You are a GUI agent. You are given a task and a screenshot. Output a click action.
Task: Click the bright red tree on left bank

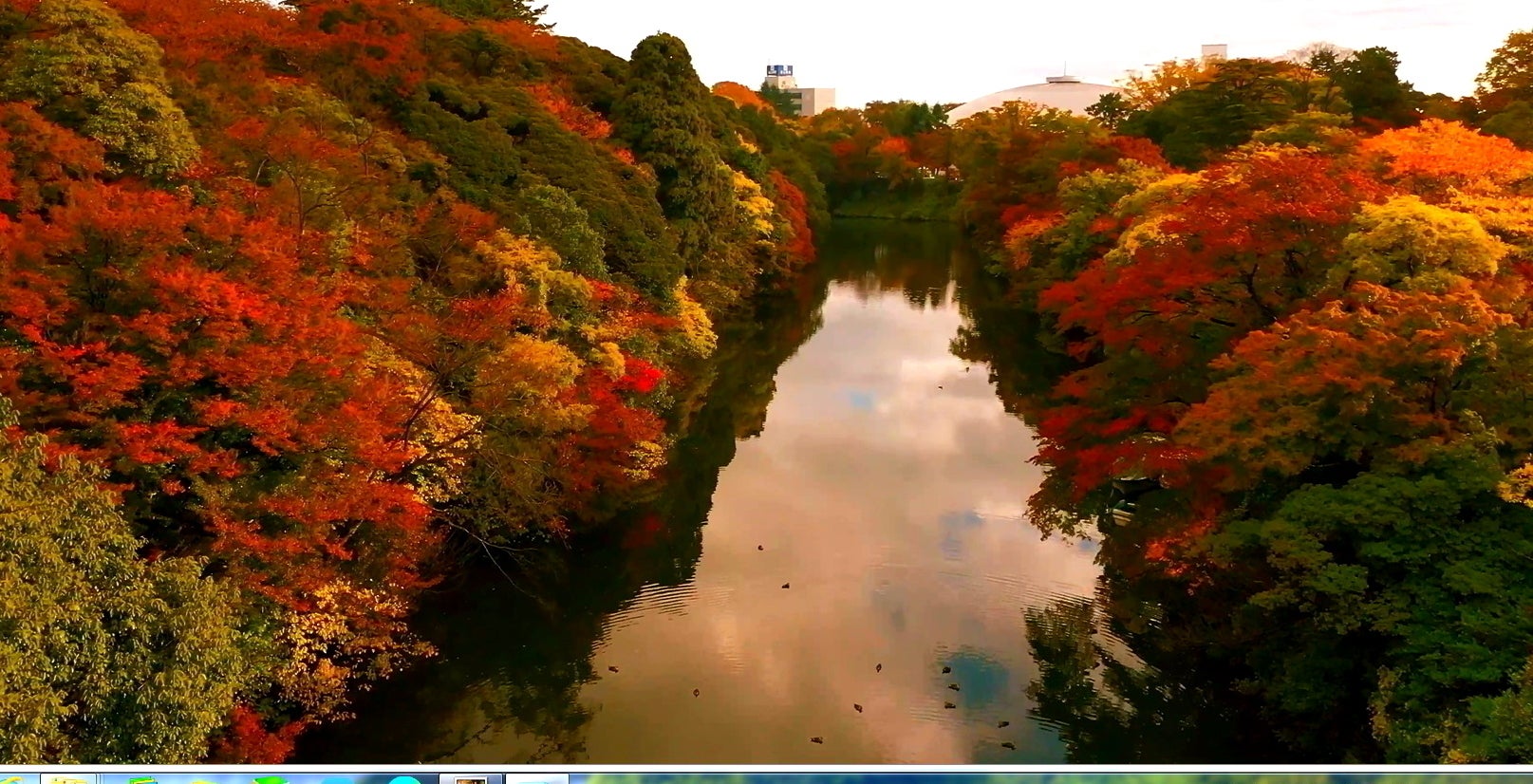(641, 376)
